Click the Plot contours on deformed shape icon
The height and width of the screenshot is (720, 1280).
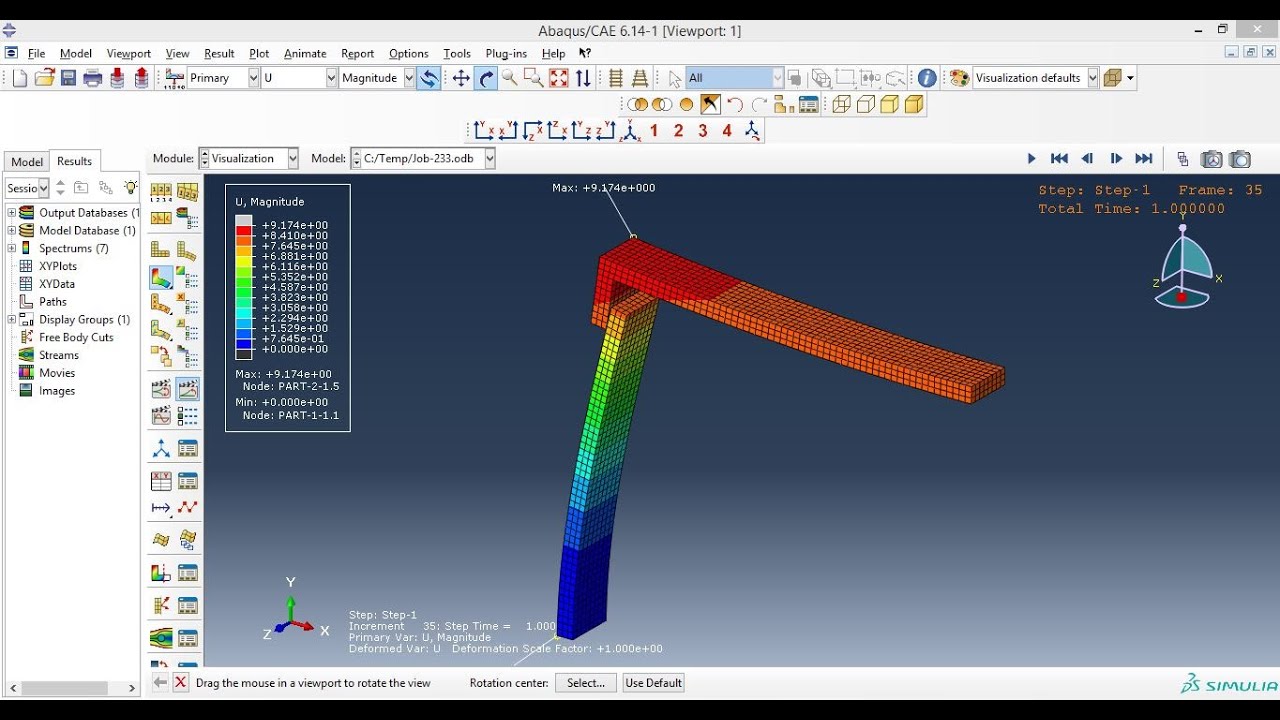pyautogui.click(x=161, y=277)
